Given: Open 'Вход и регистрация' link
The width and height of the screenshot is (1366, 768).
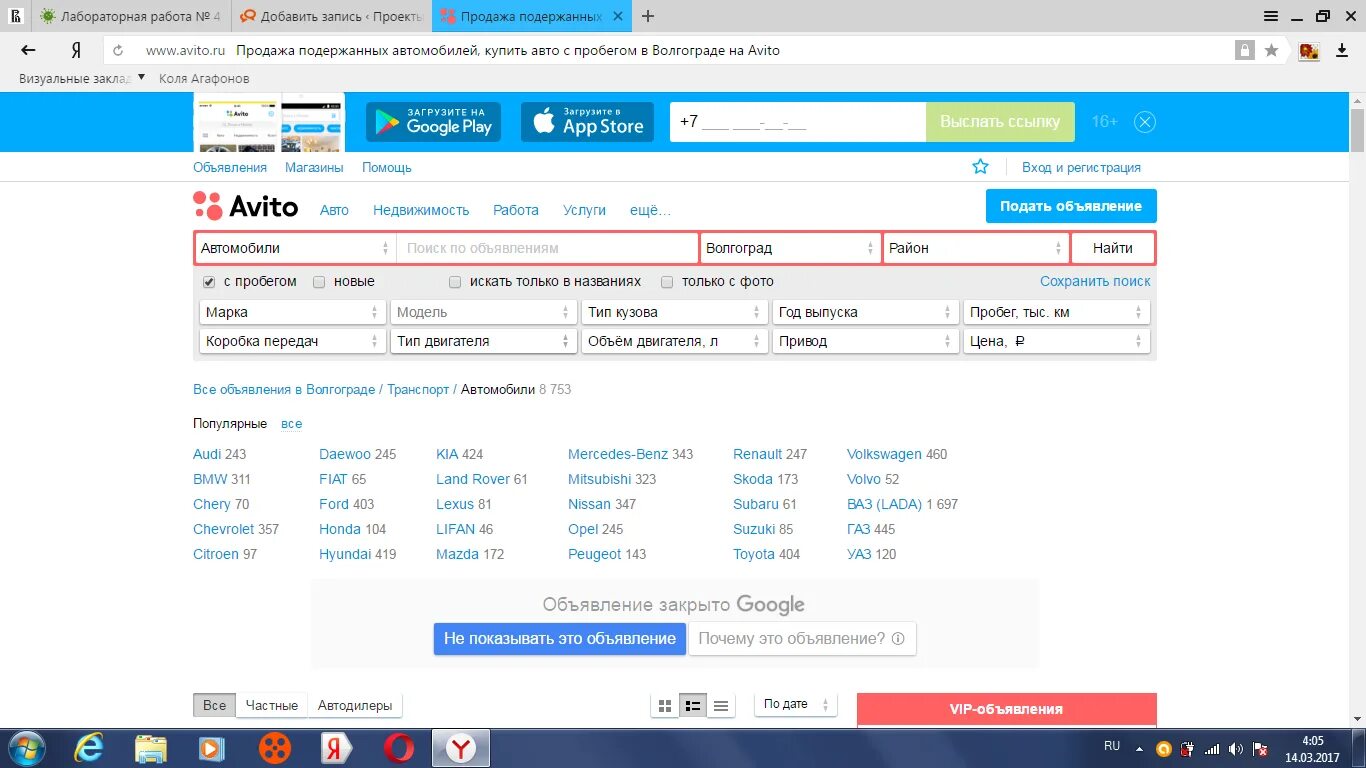Looking at the screenshot, I should click(1081, 168).
